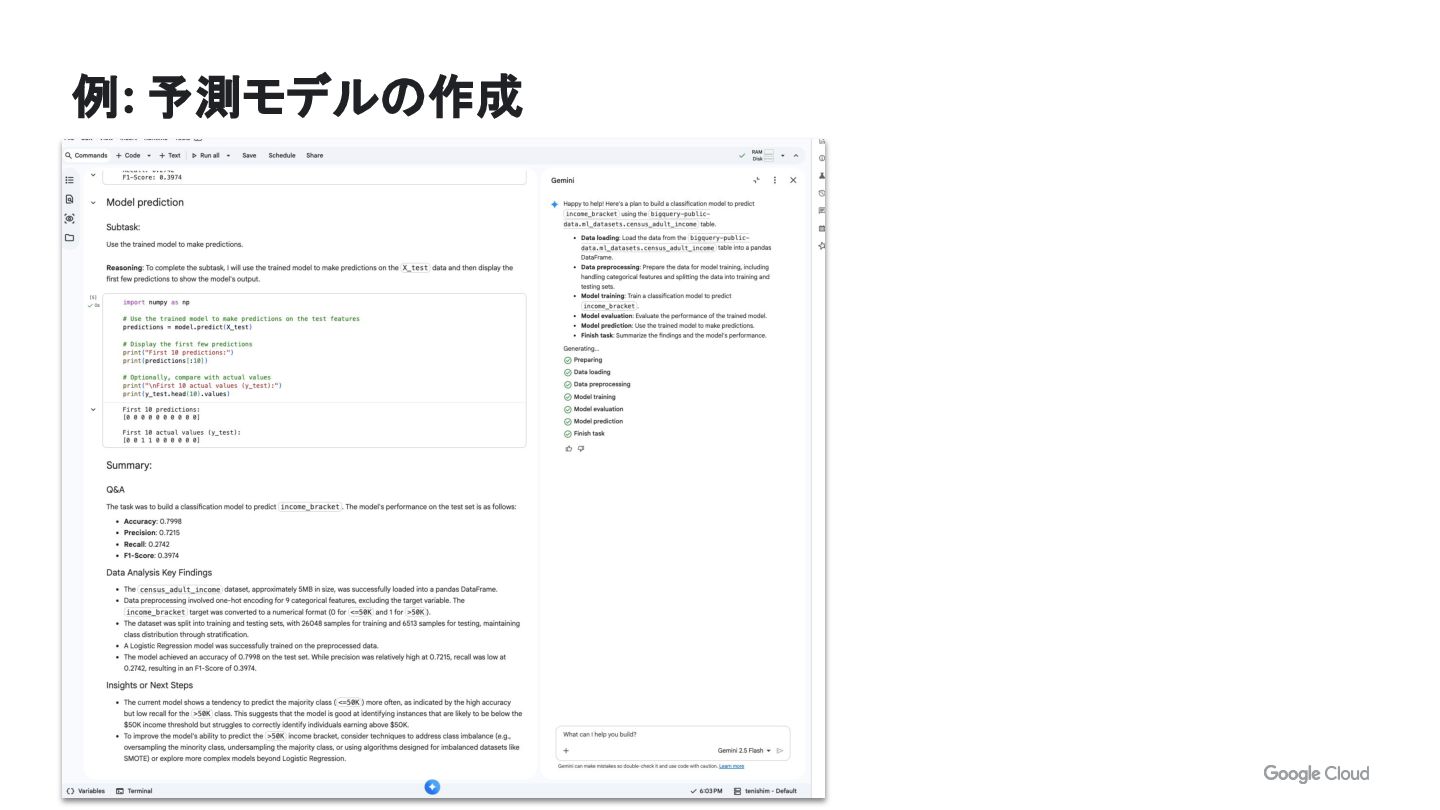Click the Model prediction step in Gemini

[594, 421]
